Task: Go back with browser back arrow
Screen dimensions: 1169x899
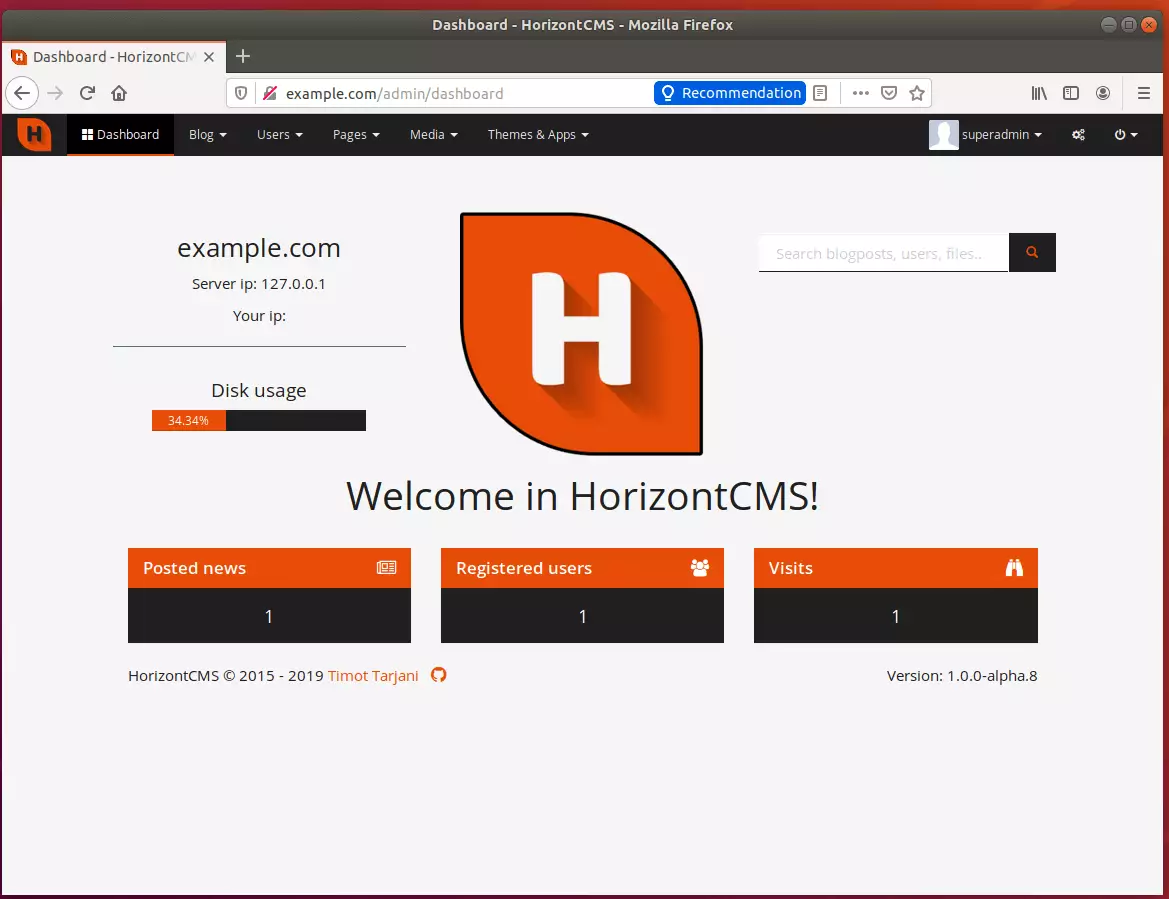Action: click(x=22, y=93)
